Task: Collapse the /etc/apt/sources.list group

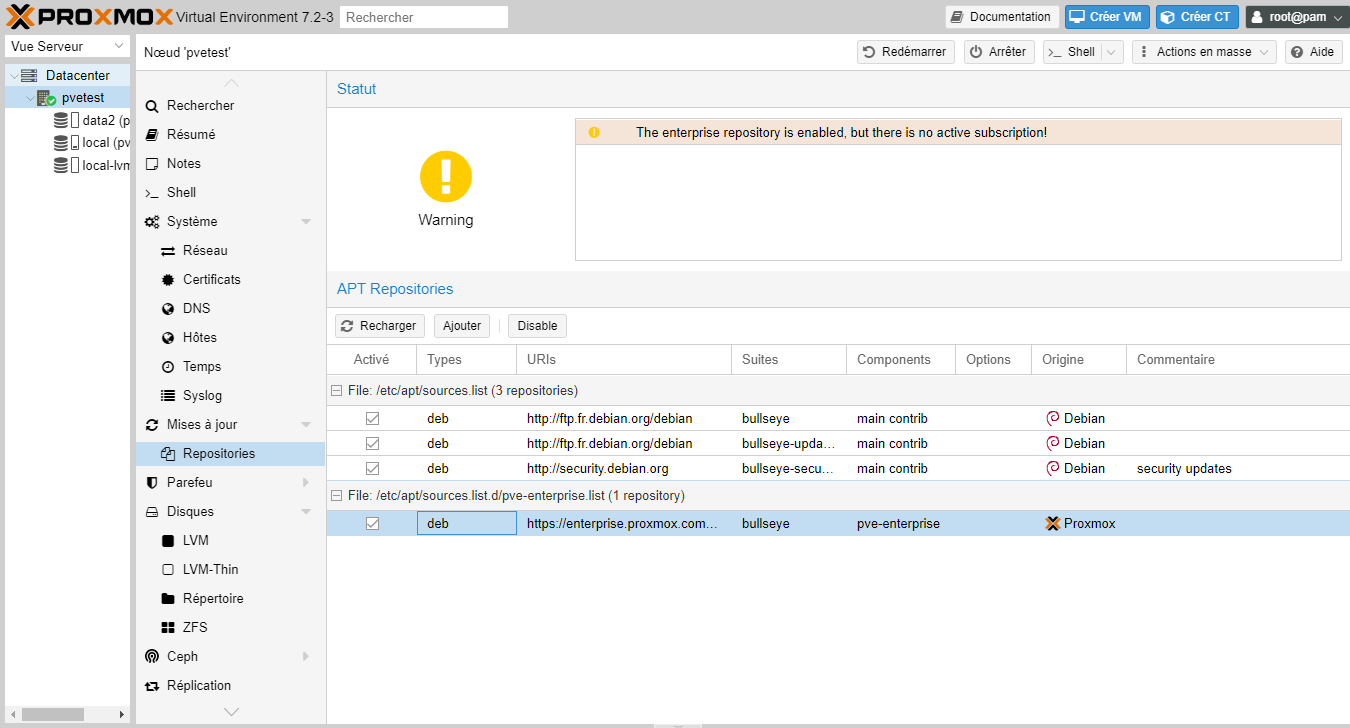Action: 337,391
